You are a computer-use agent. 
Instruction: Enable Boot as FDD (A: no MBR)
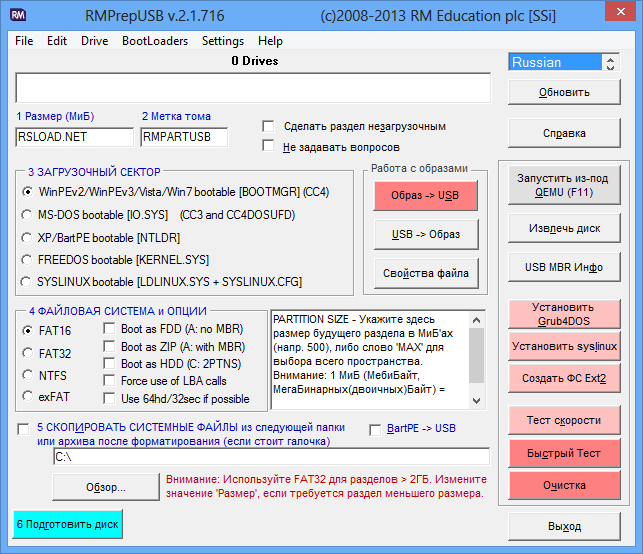click(x=109, y=328)
